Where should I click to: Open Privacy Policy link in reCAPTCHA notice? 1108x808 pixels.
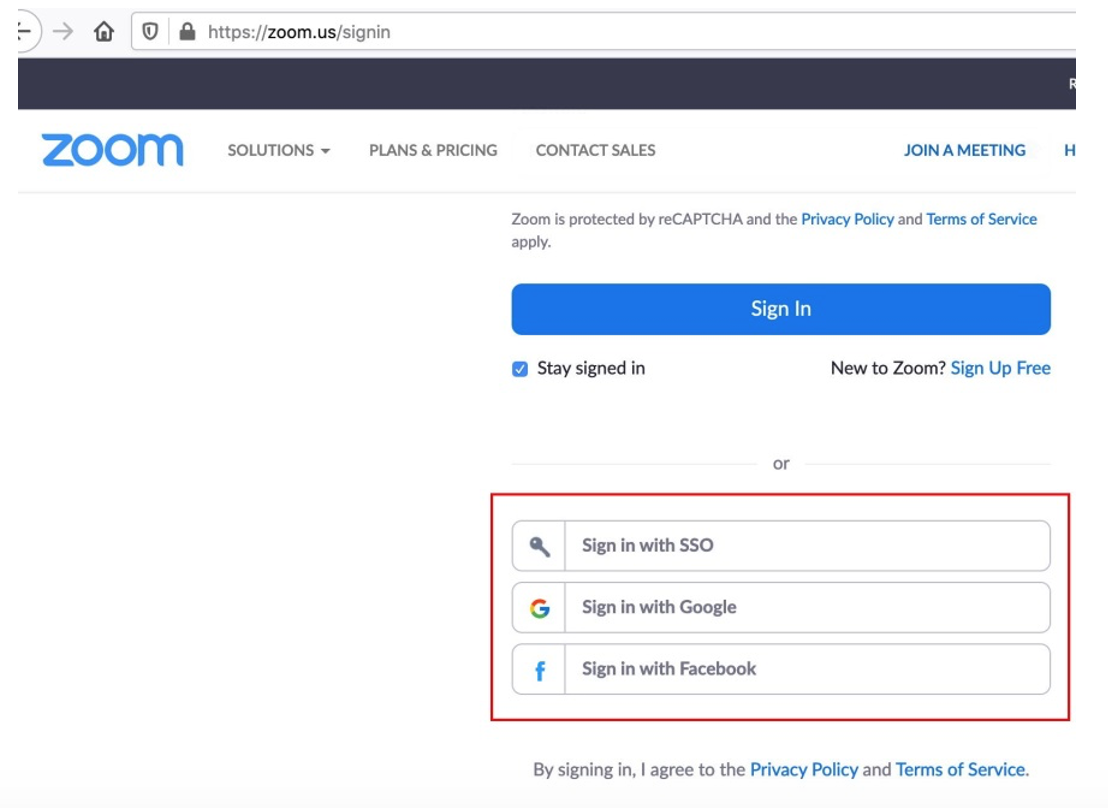coord(847,219)
